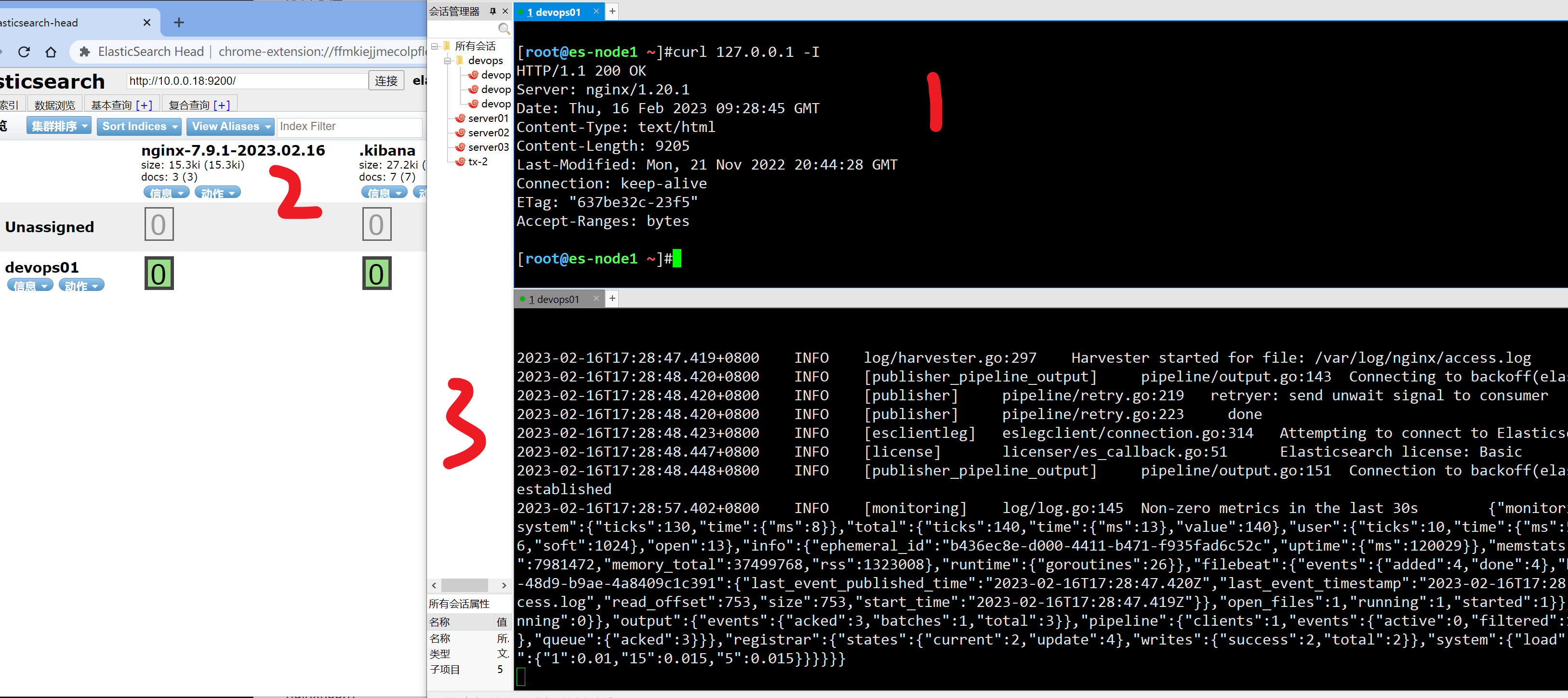The height and width of the screenshot is (698, 1568).
Task: Focus the Index Filter input field
Action: pyautogui.click(x=349, y=126)
